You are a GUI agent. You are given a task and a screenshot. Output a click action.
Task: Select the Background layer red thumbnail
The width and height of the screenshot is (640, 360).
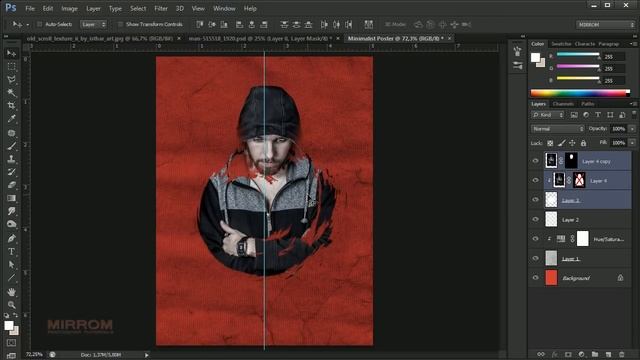pyautogui.click(x=551, y=278)
